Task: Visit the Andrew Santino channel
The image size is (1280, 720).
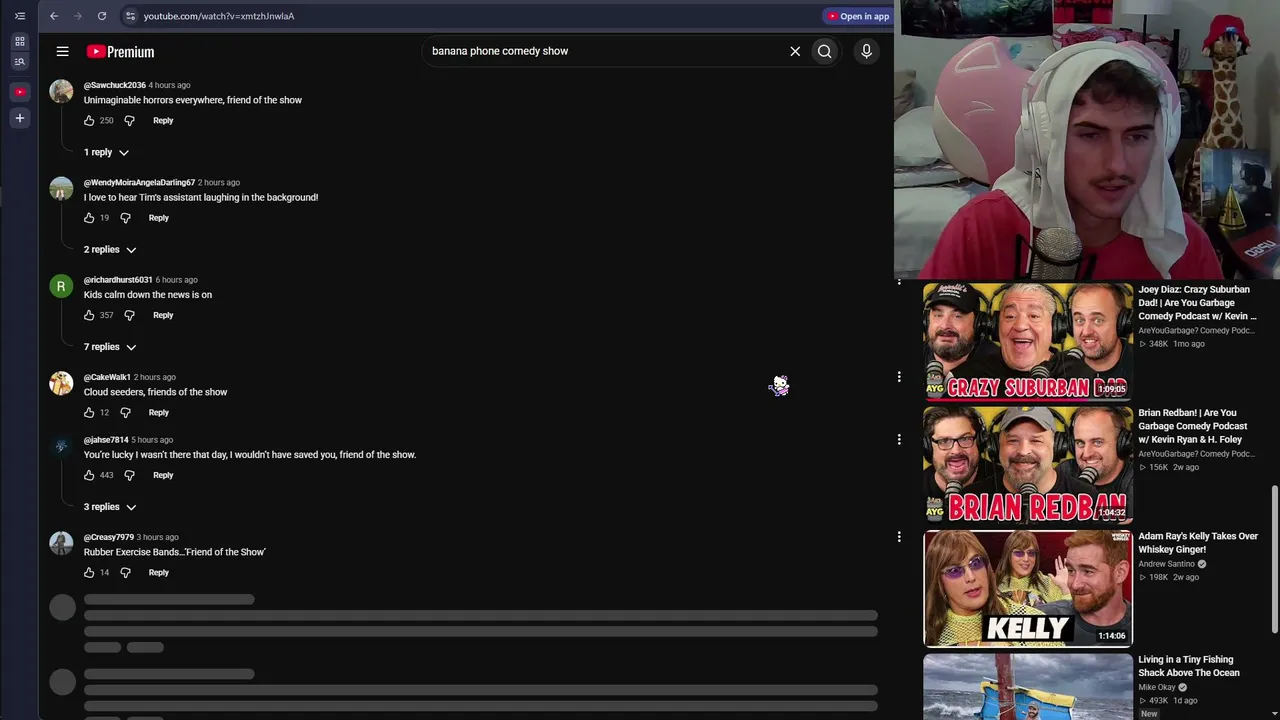Action: click(x=1166, y=564)
